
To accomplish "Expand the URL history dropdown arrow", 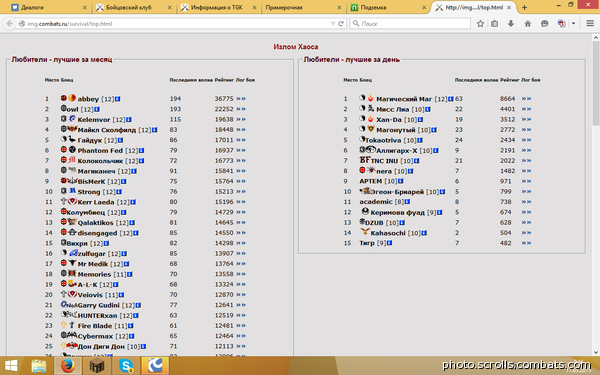I will click(x=333, y=24).
